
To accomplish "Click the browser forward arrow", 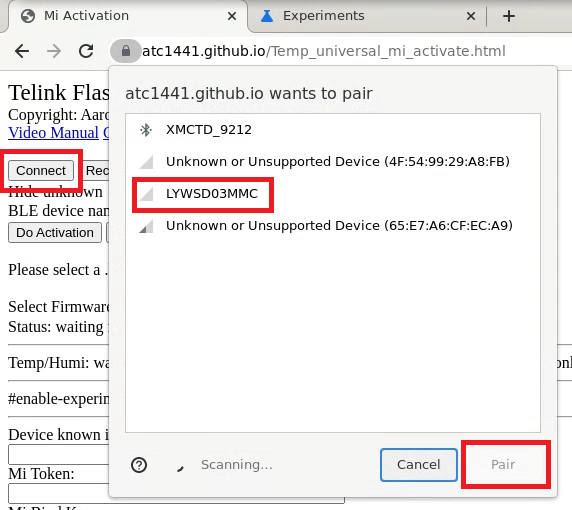I will click(x=54, y=51).
